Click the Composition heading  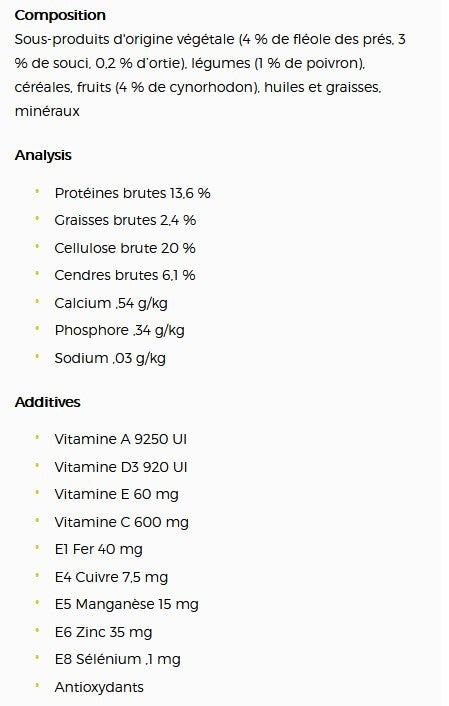[x=60, y=15]
